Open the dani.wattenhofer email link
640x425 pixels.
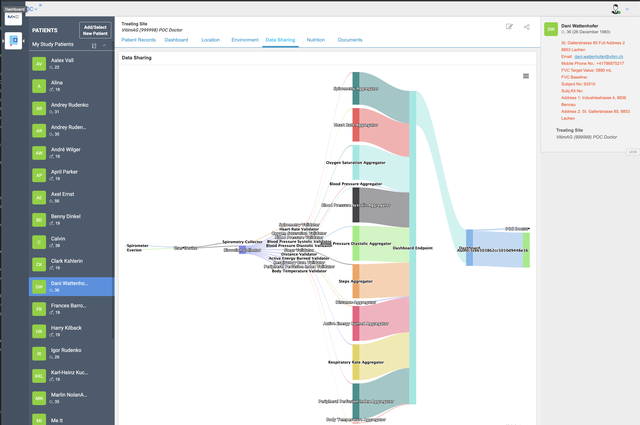[598, 57]
